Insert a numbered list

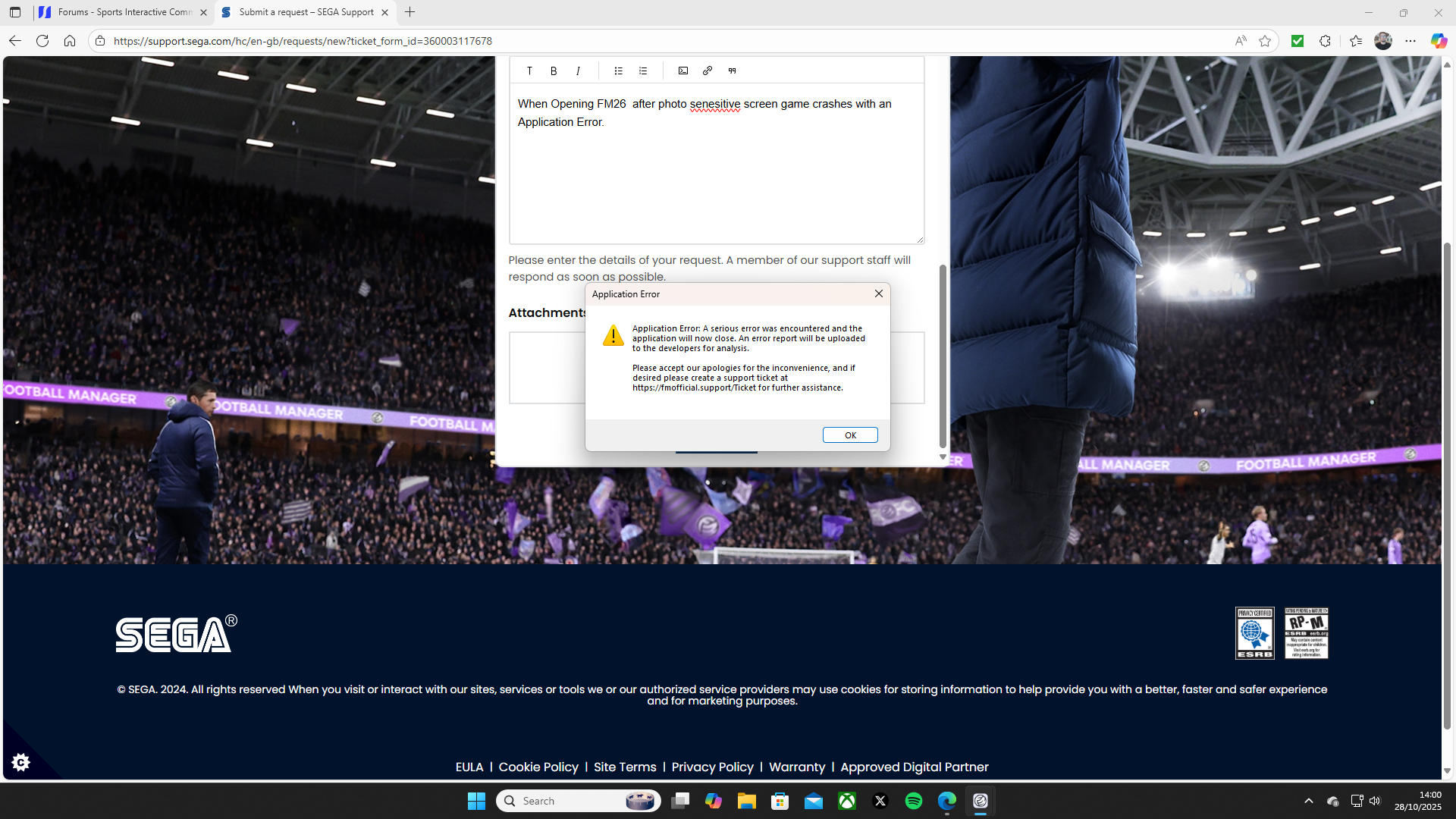click(x=643, y=71)
